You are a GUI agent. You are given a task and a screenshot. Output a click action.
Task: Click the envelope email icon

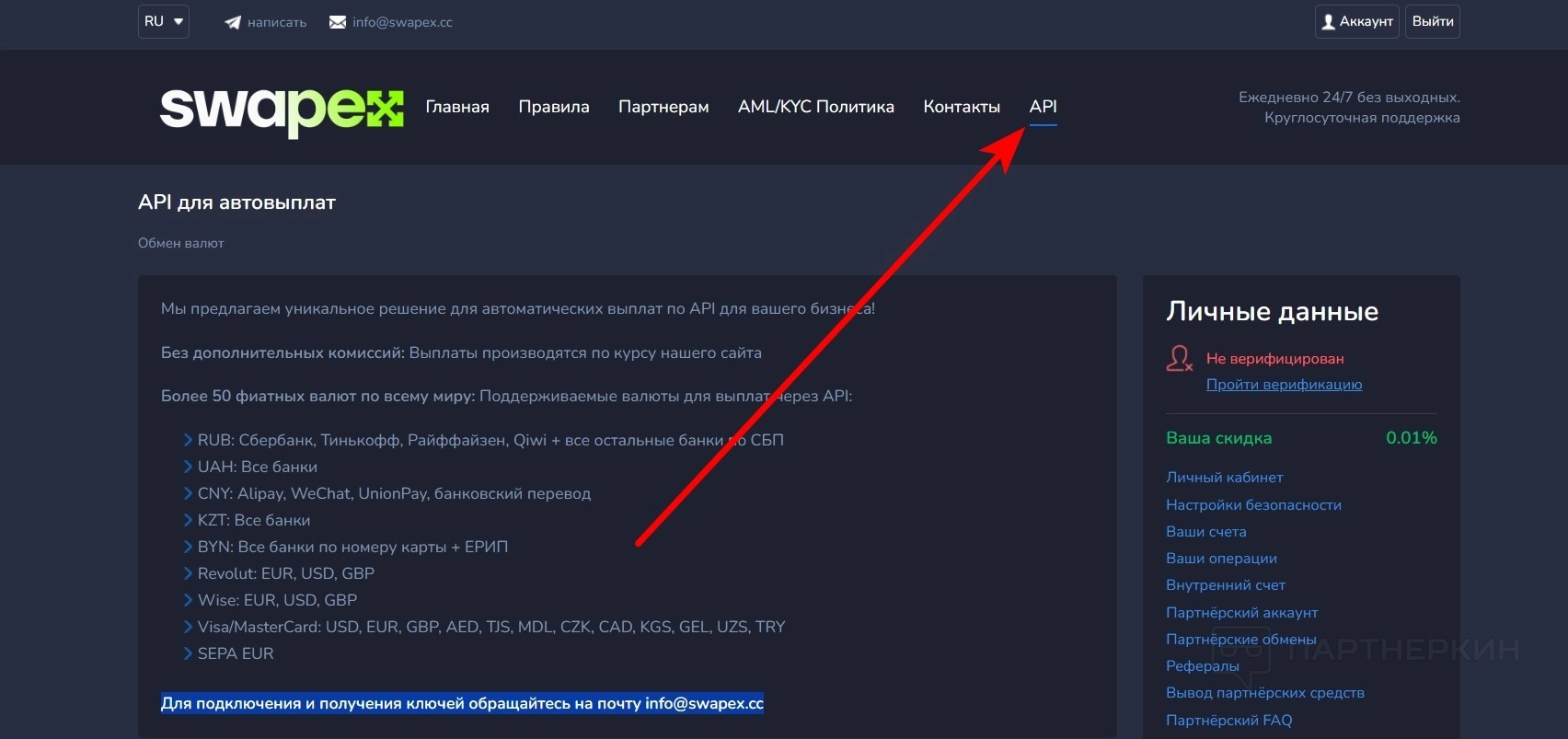point(338,22)
